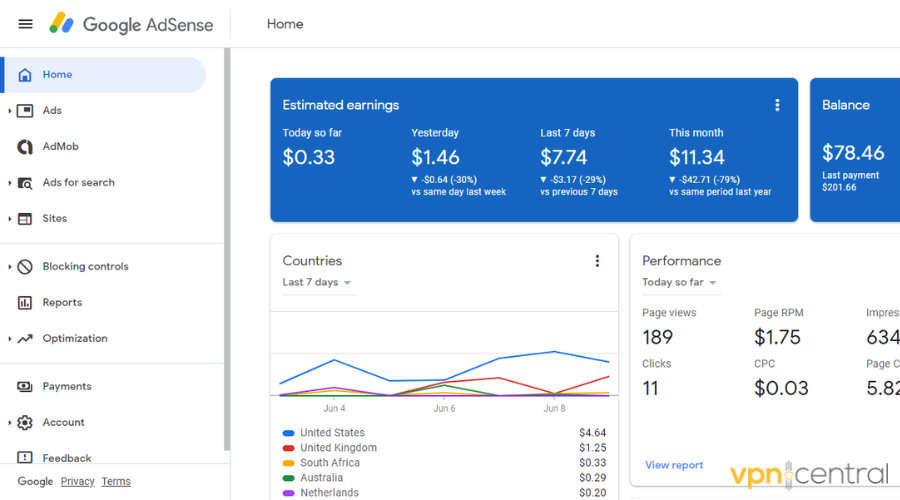This screenshot has height=500, width=900.
Task: Click the blue United States legend swatch
Action: coord(289,433)
